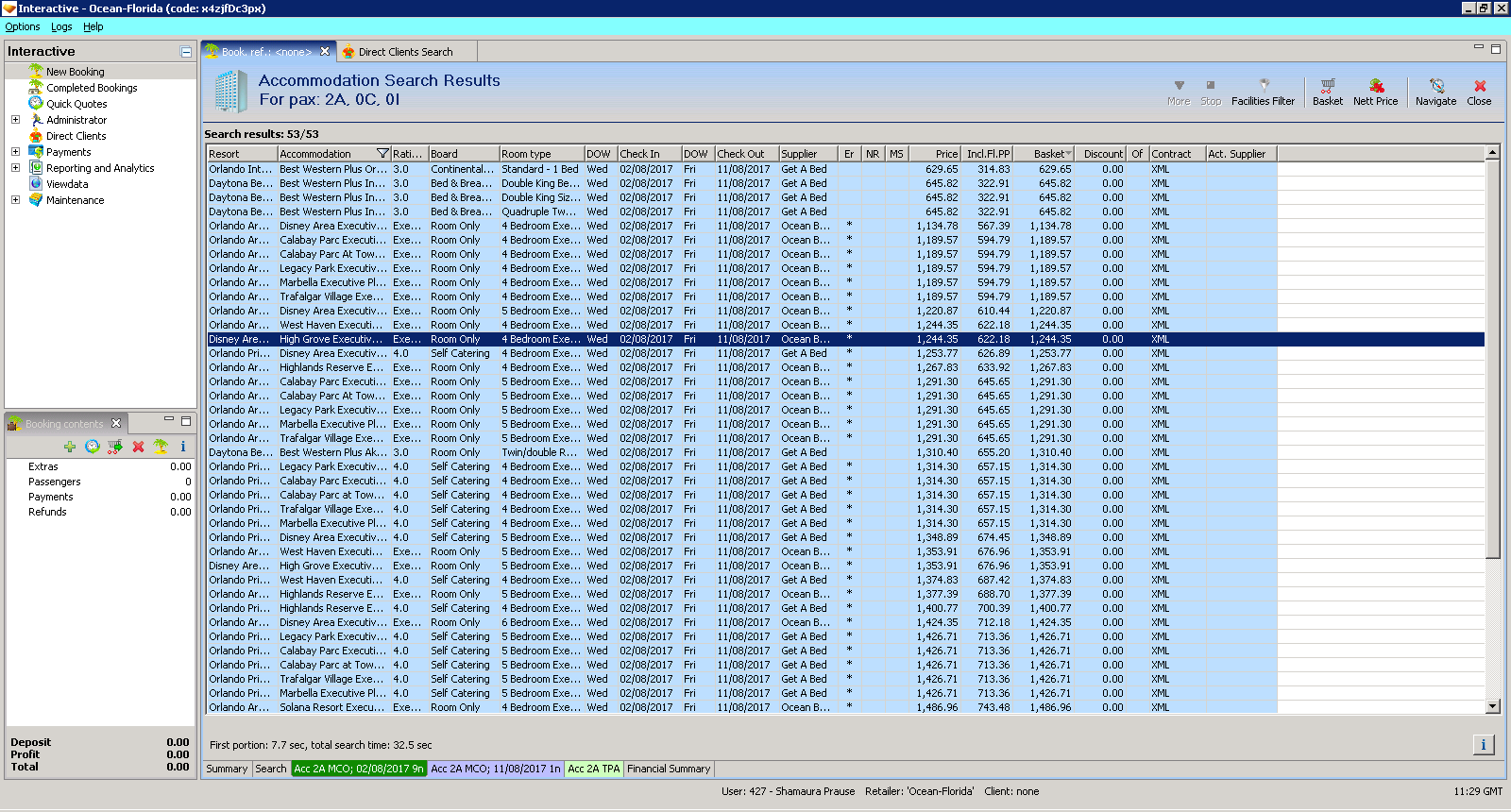Click the results table vertical scrollbar down arrow

(1492, 706)
